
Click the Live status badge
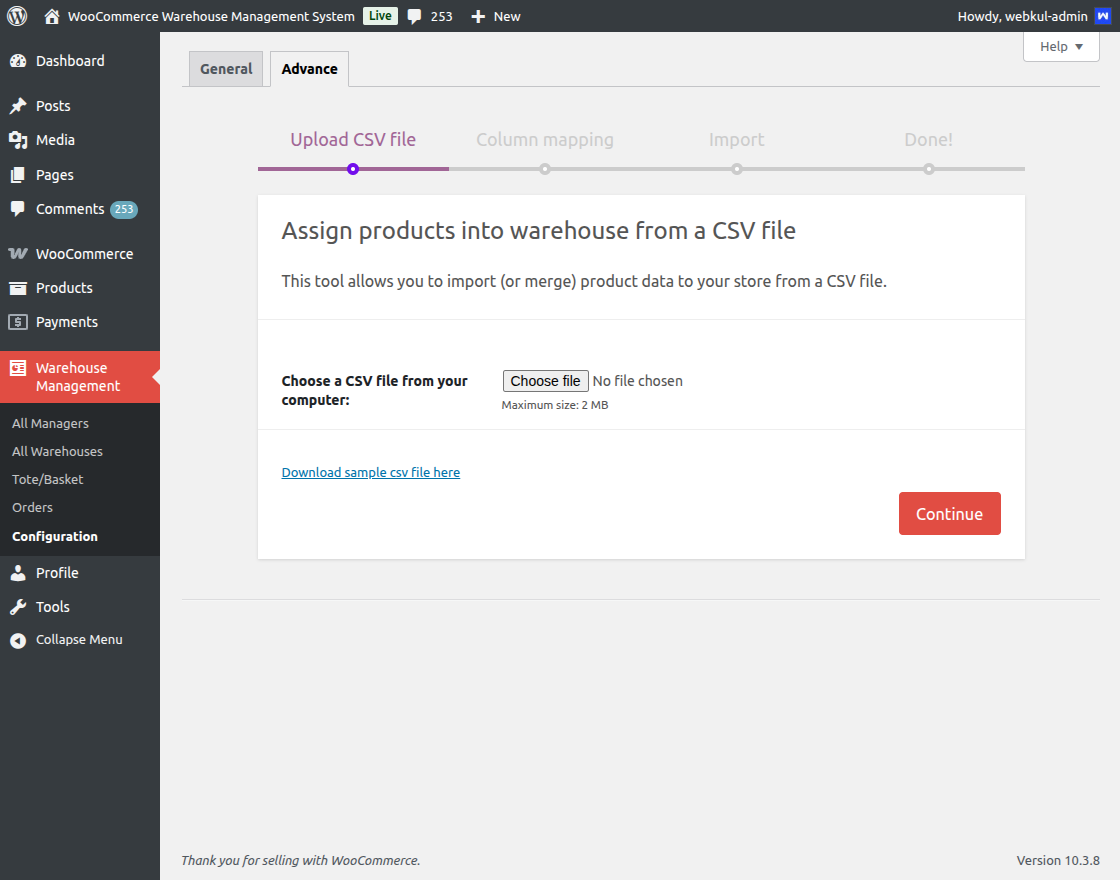[x=380, y=16]
